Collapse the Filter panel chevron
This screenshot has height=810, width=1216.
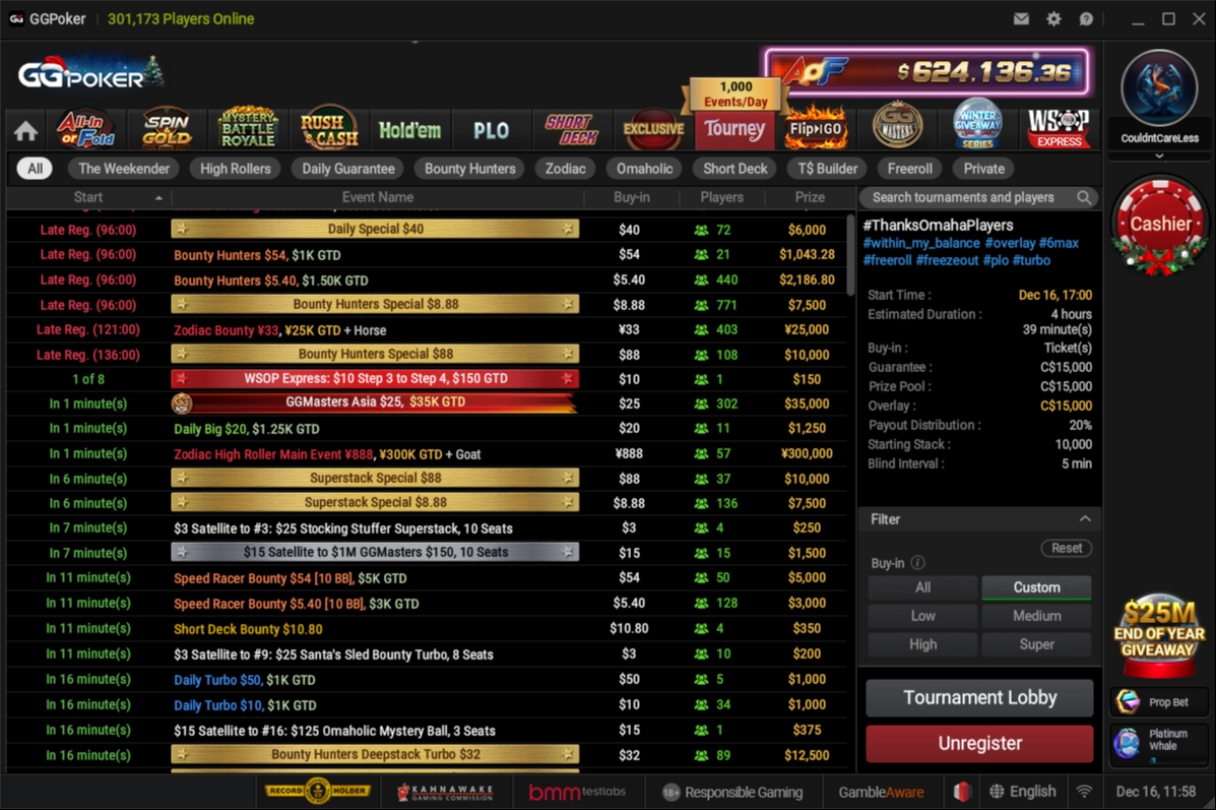tap(1084, 519)
